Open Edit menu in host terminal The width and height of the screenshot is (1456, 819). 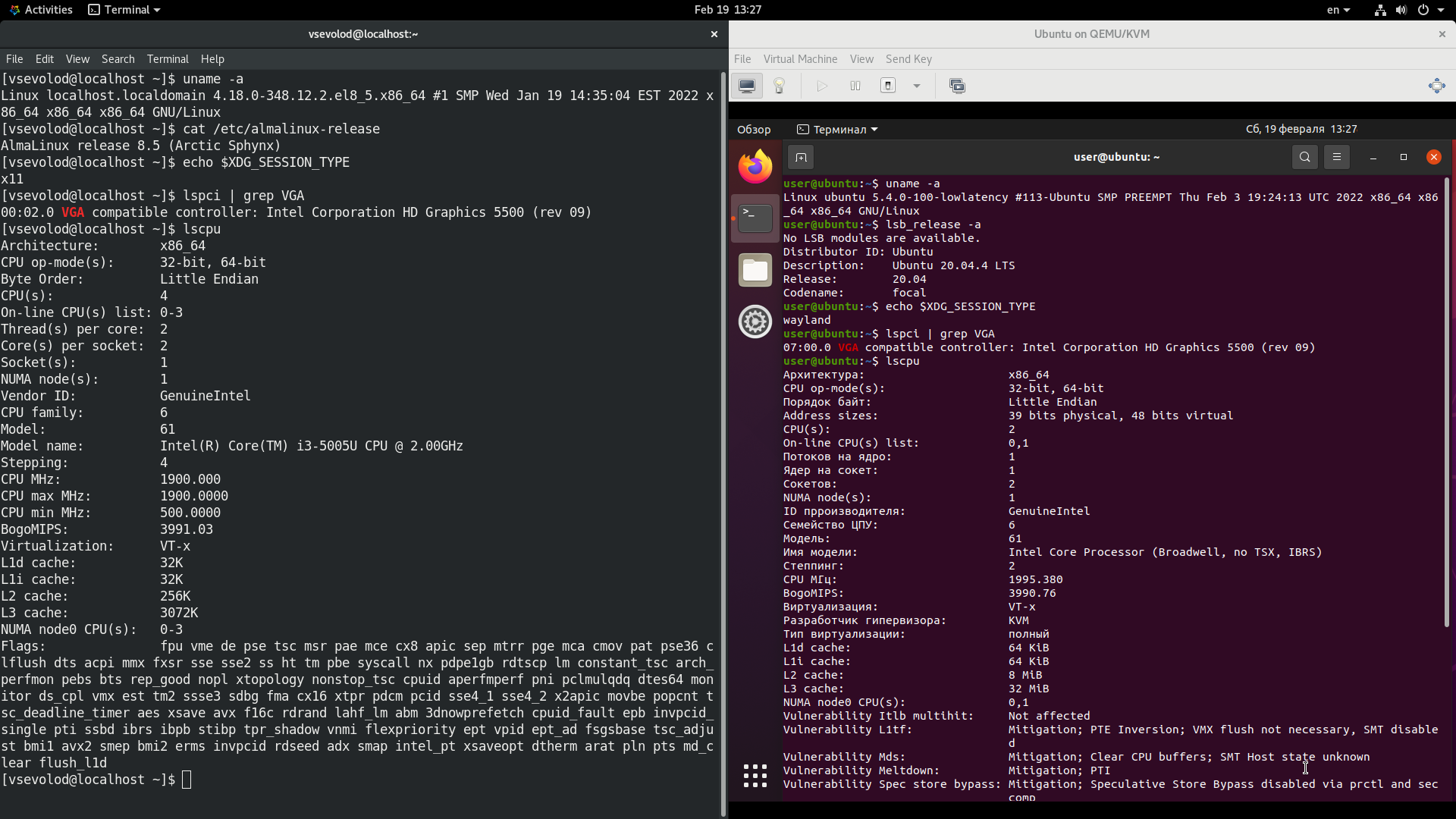pos(45,59)
